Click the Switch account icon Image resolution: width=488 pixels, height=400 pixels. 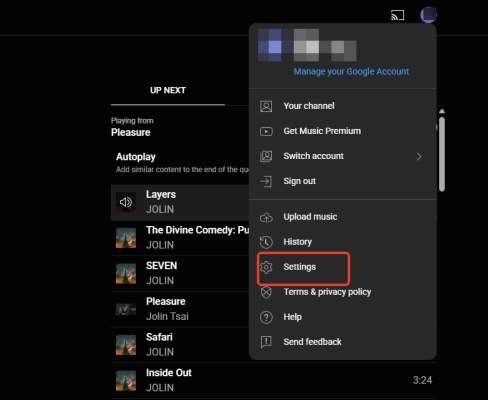[x=266, y=156]
